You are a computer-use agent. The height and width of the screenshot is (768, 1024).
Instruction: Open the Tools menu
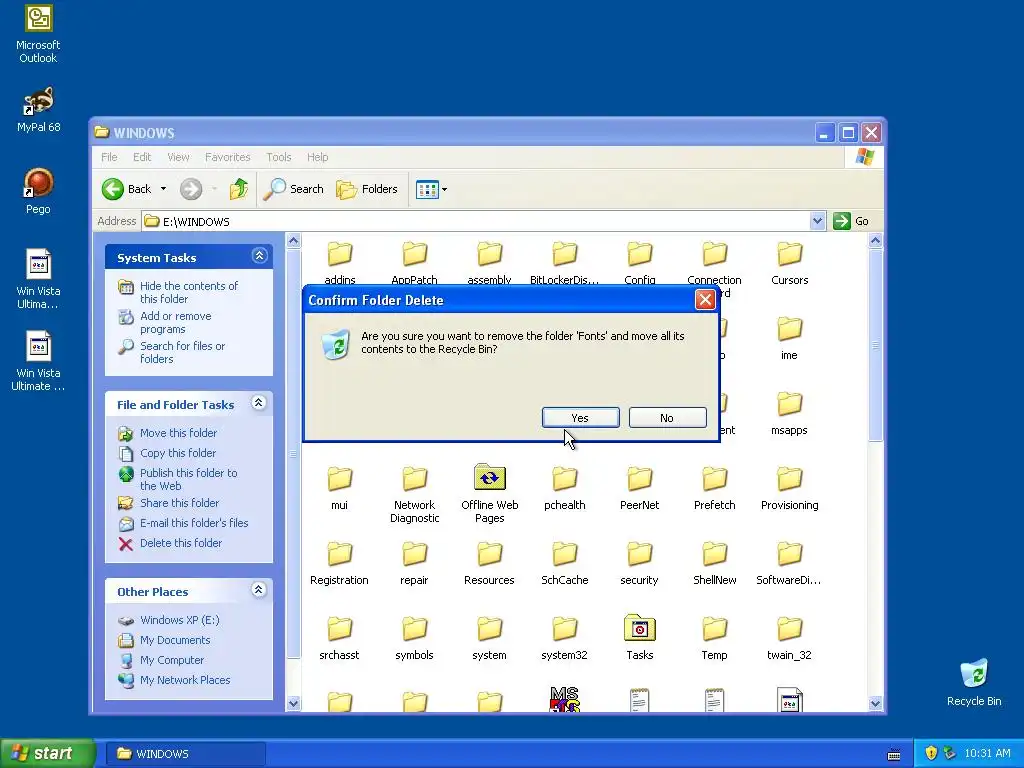tap(279, 157)
